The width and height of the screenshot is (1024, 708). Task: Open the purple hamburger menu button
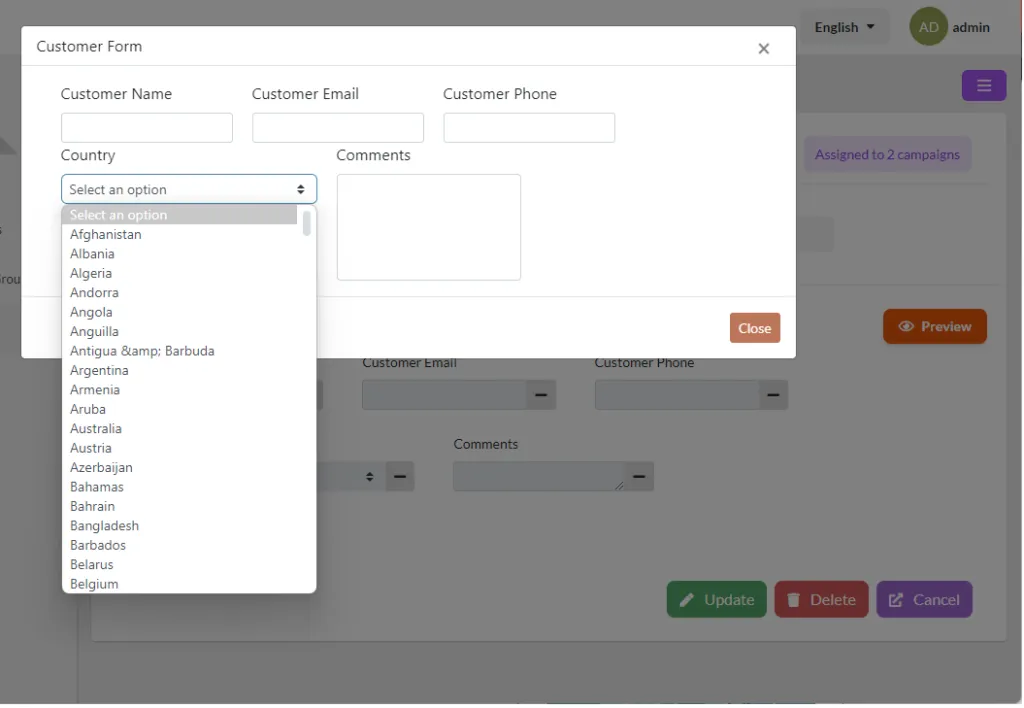coord(984,86)
